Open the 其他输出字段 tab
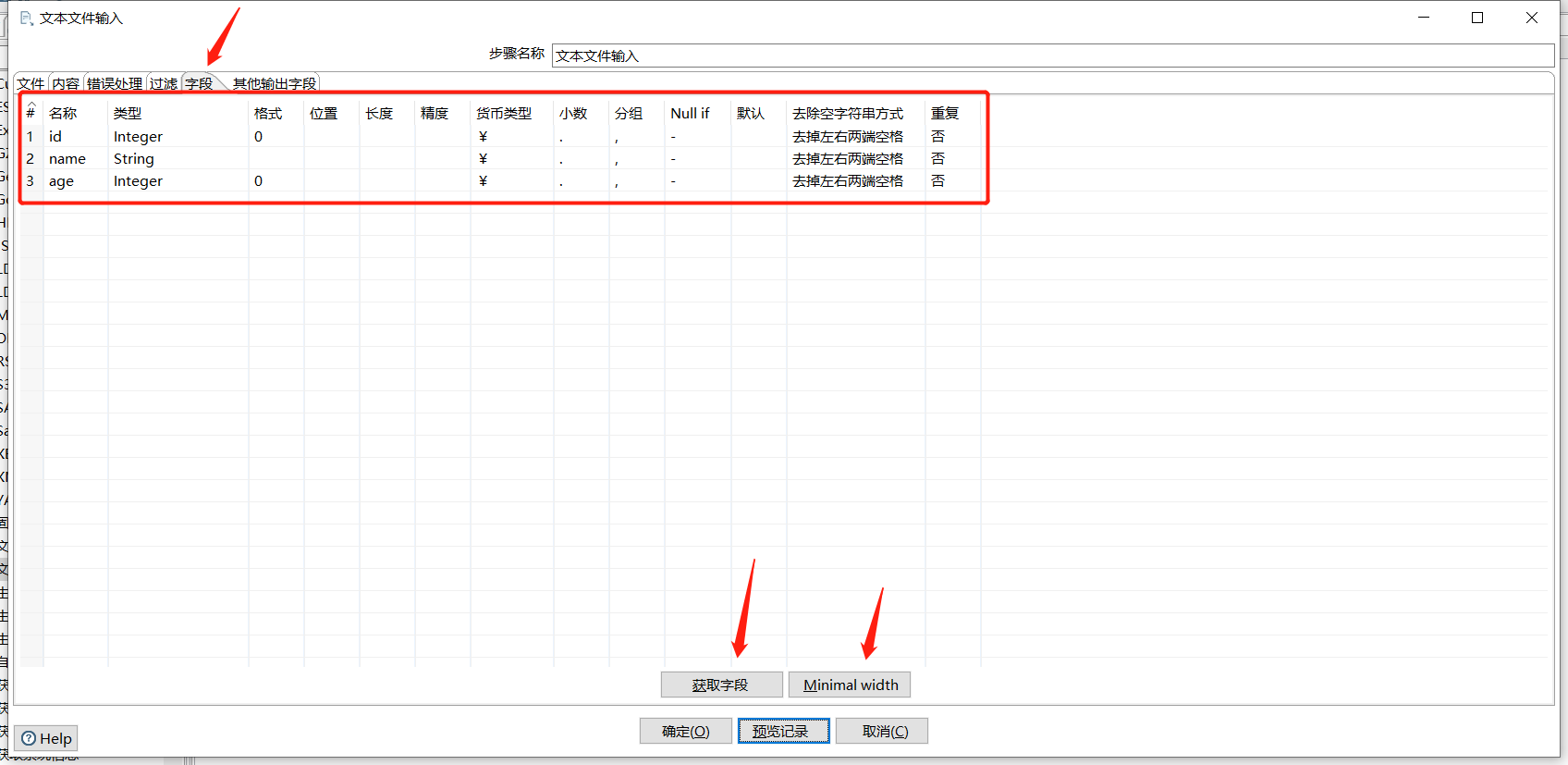Screen dimensions: 1568x765 point(275,83)
